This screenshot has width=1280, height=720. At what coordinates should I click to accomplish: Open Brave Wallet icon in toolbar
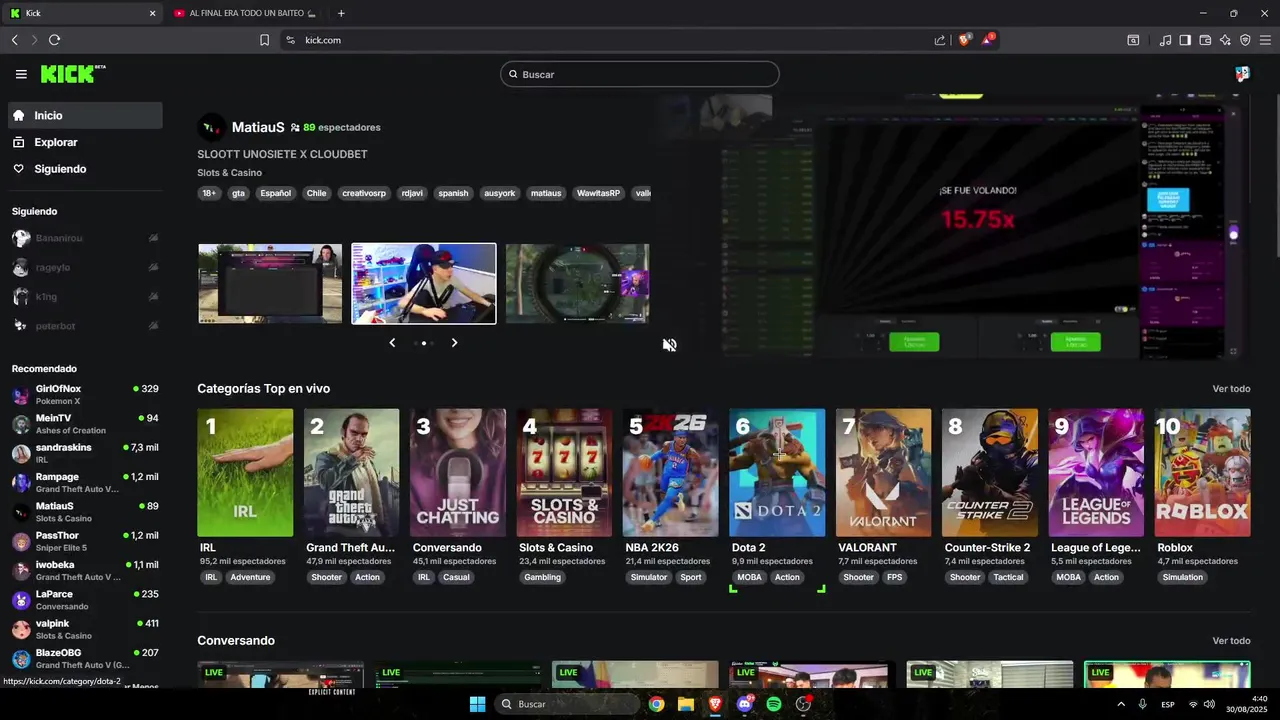(x=1205, y=40)
